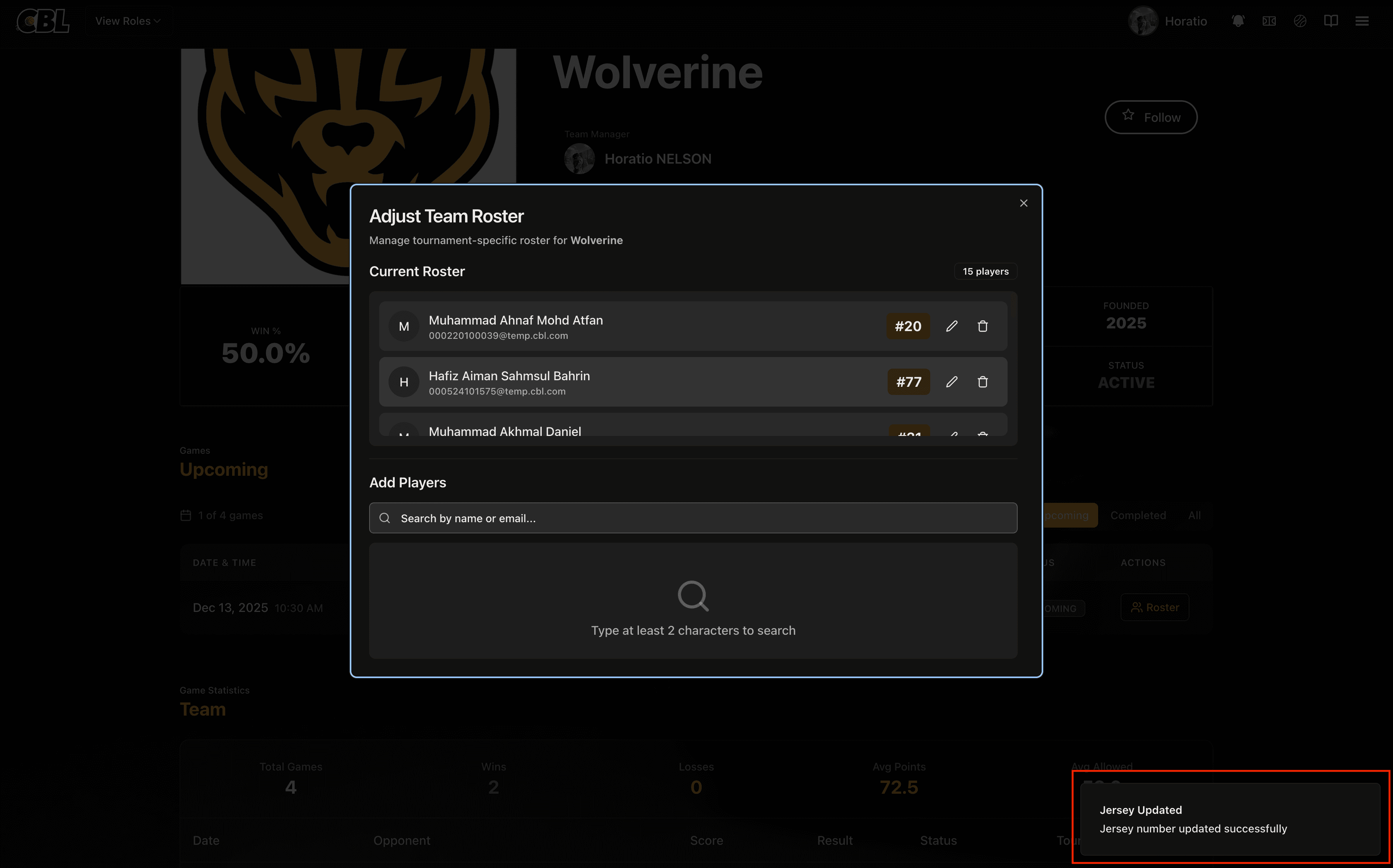Open Horatio's profile avatar
Viewport: 1393px width, 868px height.
(1143, 21)
